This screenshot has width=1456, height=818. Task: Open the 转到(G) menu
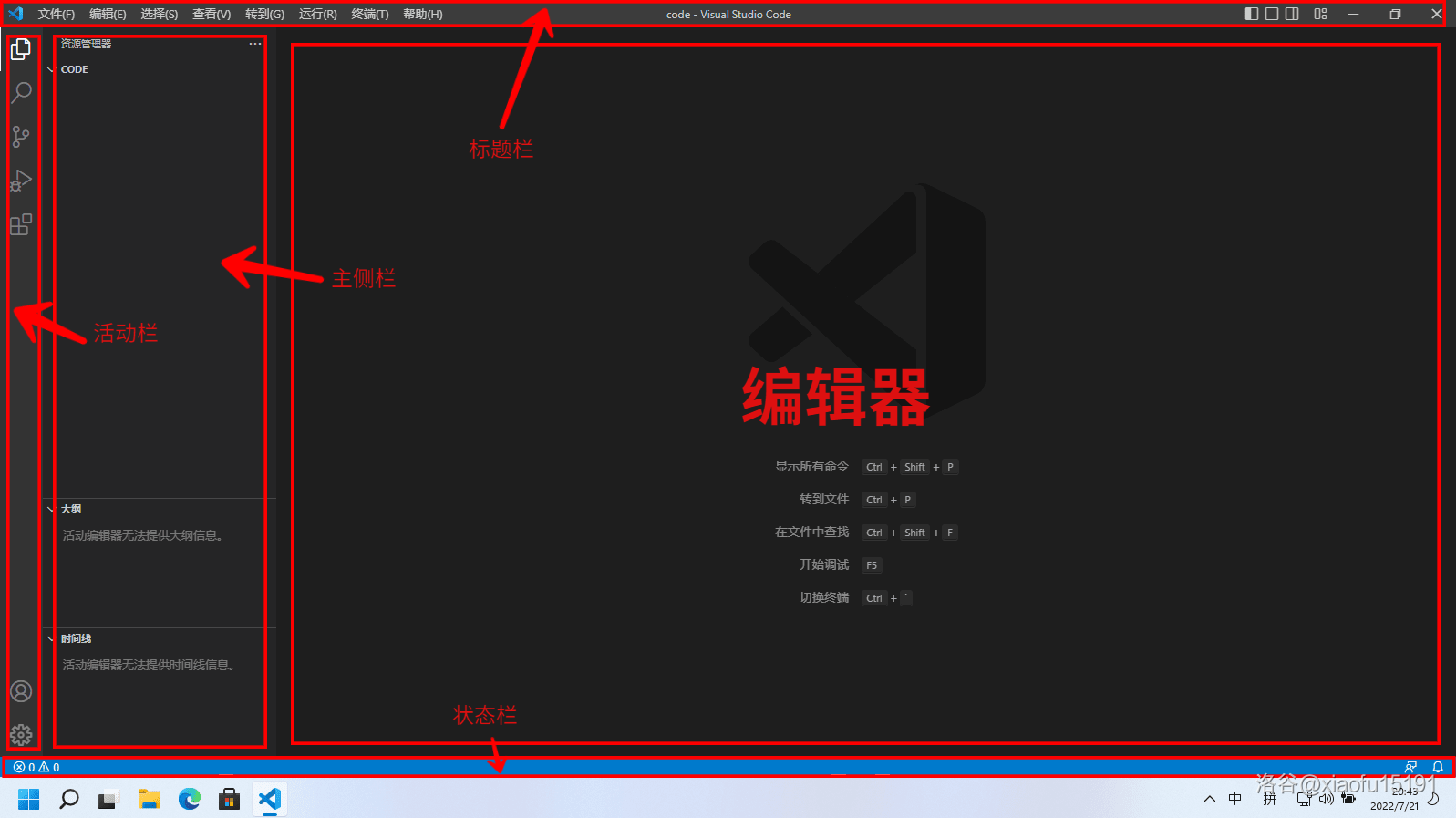(264, 14)
